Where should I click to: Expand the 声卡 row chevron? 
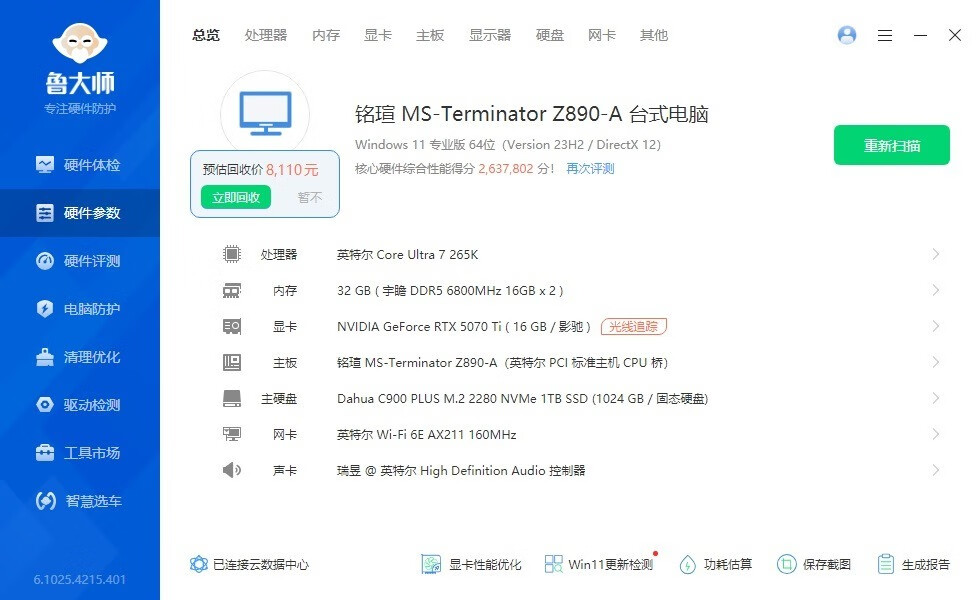pos(936,470)
